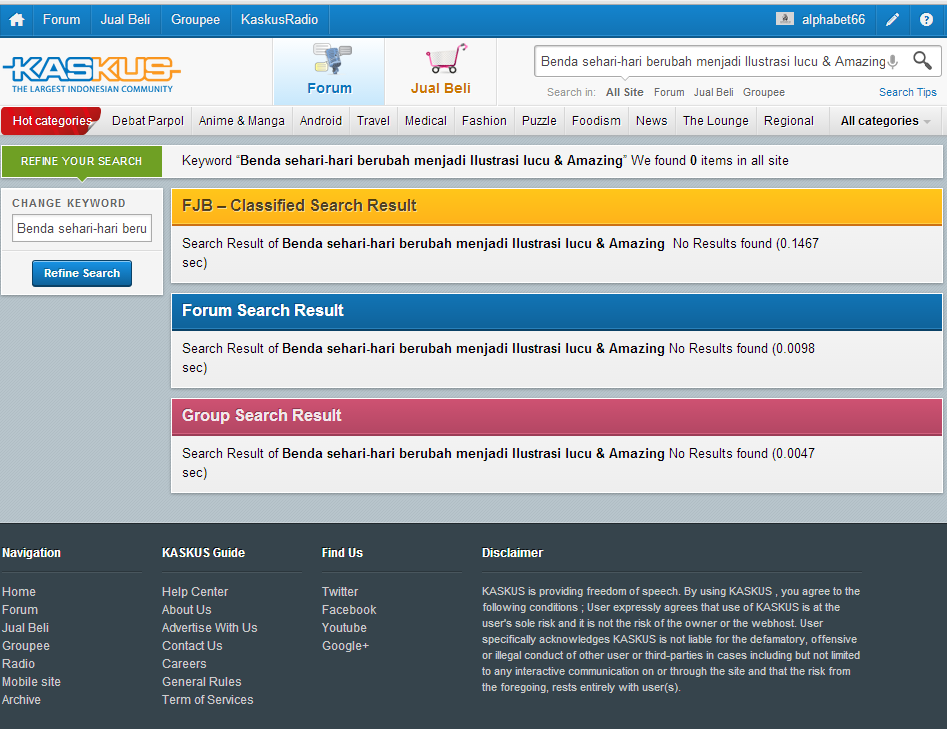Set search scope to Groupee
Screen dimensions: 947x729
coord(764,92)
